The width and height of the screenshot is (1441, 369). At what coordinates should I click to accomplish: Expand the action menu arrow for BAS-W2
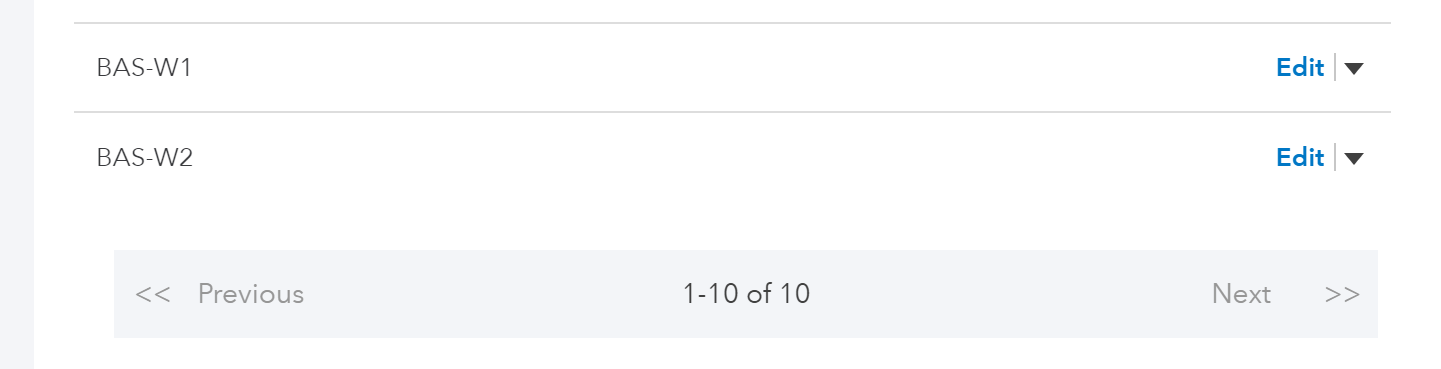pyautogui.click(x=1353, y=158)
